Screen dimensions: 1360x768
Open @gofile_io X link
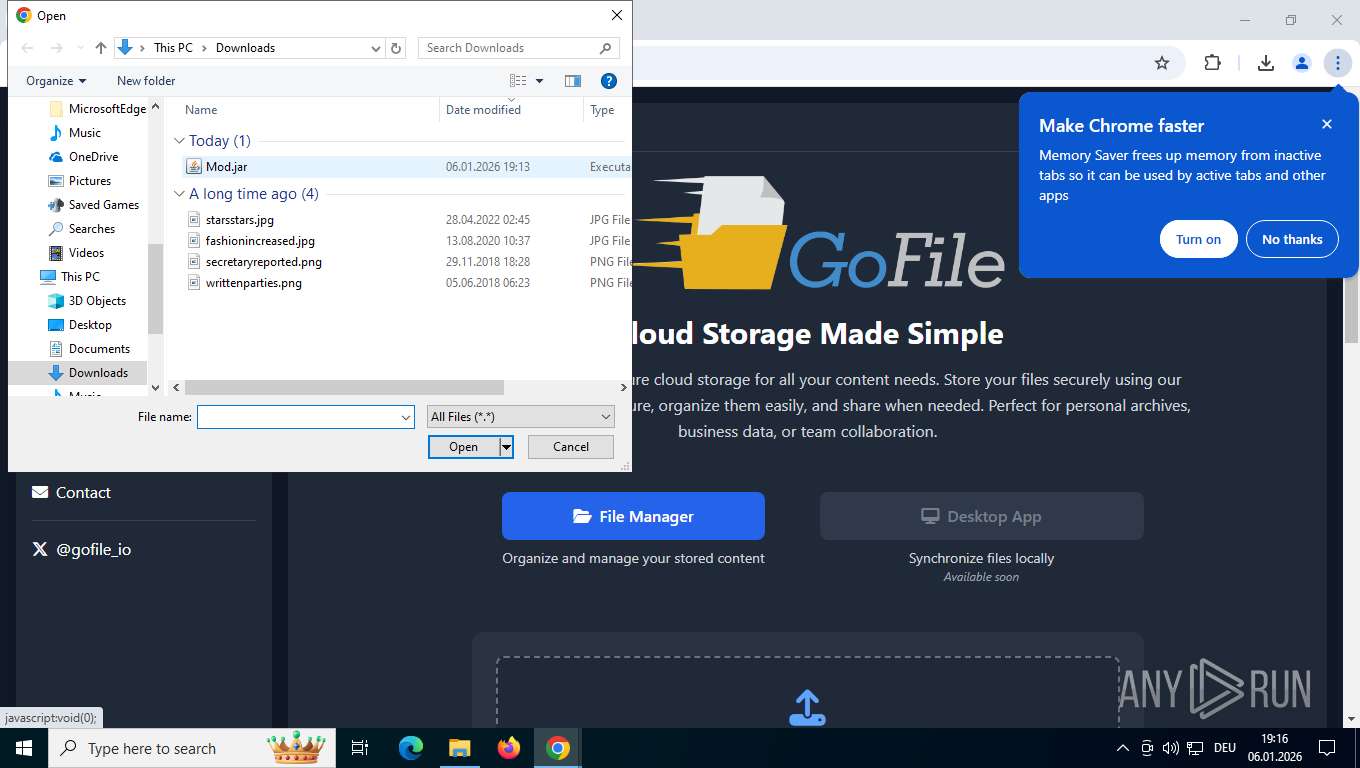point(81,549)
